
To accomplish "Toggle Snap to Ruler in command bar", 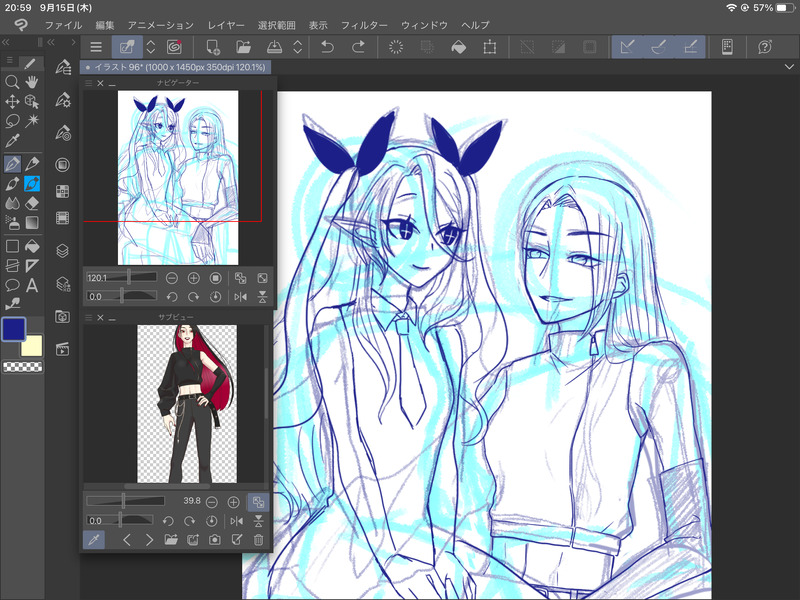I will pos(627,47).
